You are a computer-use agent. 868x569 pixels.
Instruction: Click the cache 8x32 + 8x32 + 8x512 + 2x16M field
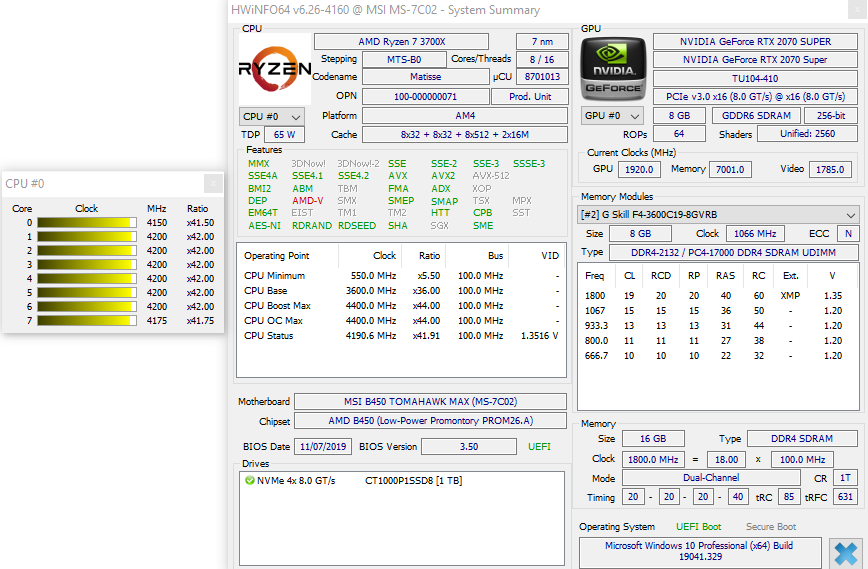pyautogui.click(x=465, y=135)
